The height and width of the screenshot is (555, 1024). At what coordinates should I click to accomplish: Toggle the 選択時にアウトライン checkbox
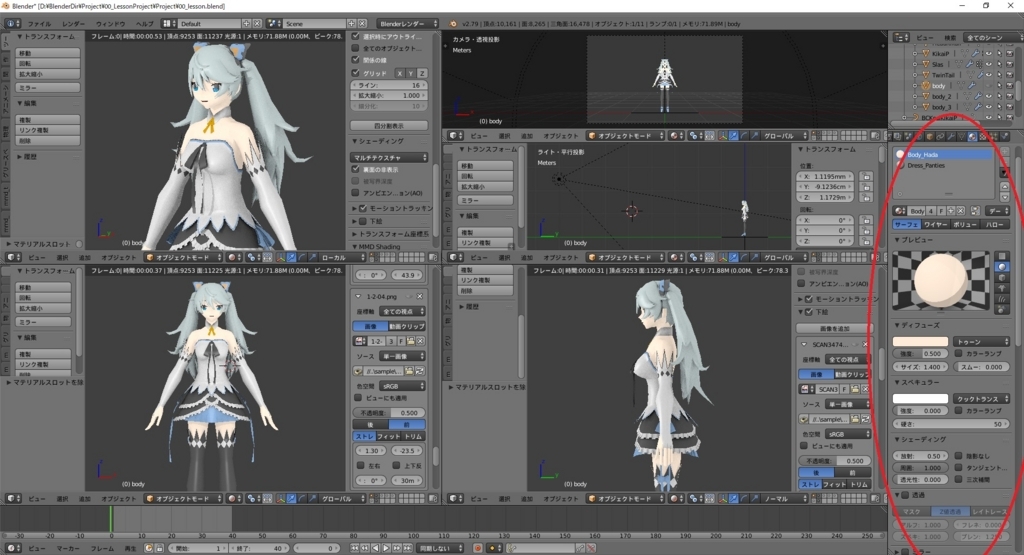[355, 37]
